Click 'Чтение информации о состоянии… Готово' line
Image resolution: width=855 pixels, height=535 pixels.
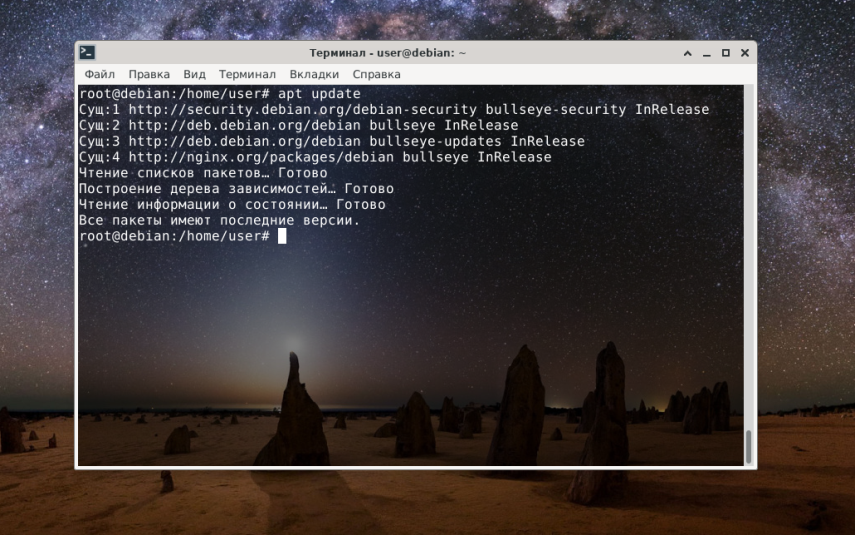pyautogui.click(x=232, y=205)
